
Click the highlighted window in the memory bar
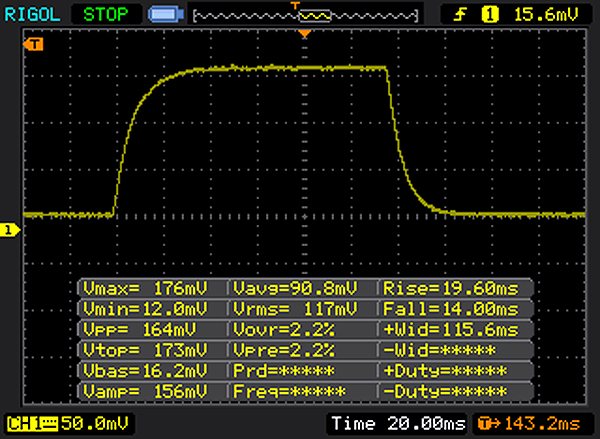pyautogui.click(x=315, y=16)
